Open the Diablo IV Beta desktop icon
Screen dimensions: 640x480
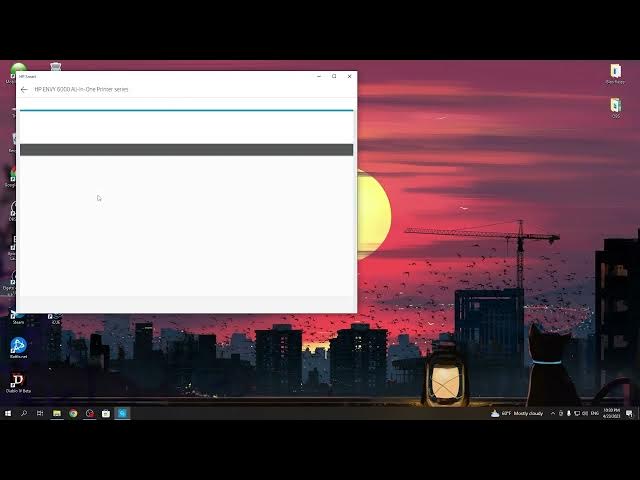click(x=17, y=381)
